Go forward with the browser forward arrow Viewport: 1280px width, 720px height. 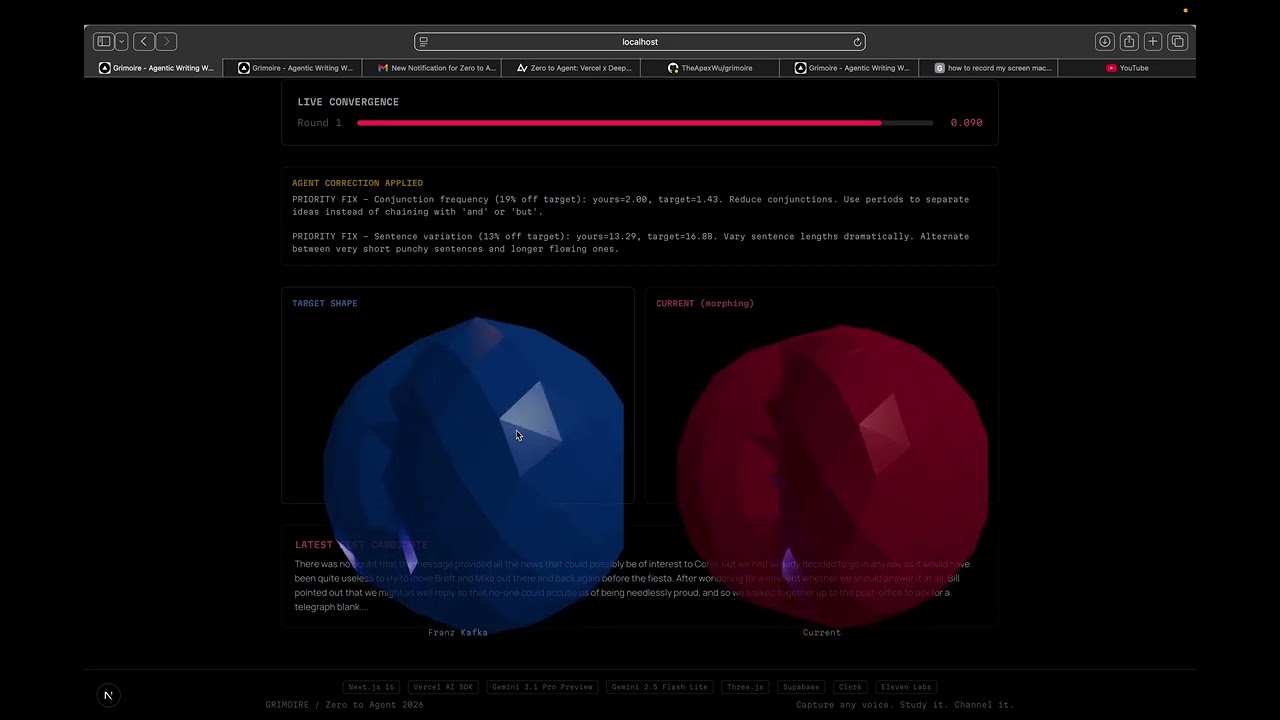tap(167, 42)
